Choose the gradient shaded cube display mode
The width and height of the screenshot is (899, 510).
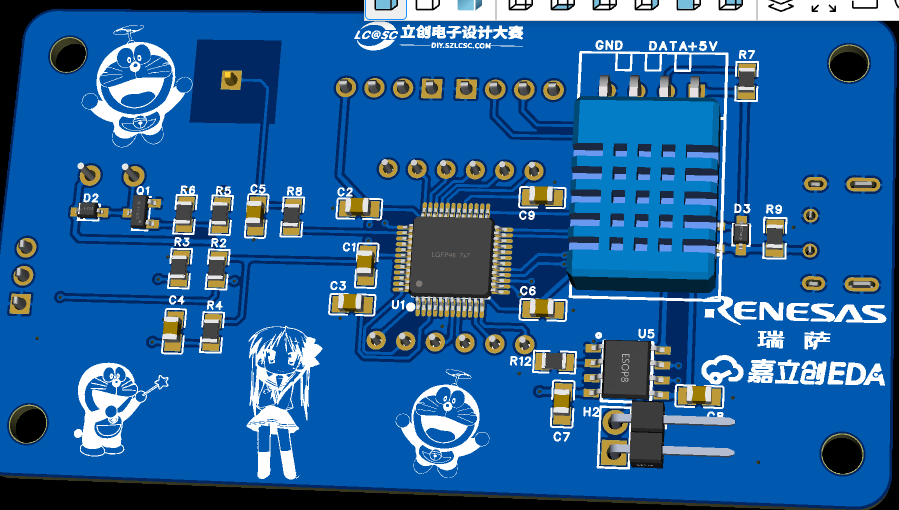pos(470,6)
